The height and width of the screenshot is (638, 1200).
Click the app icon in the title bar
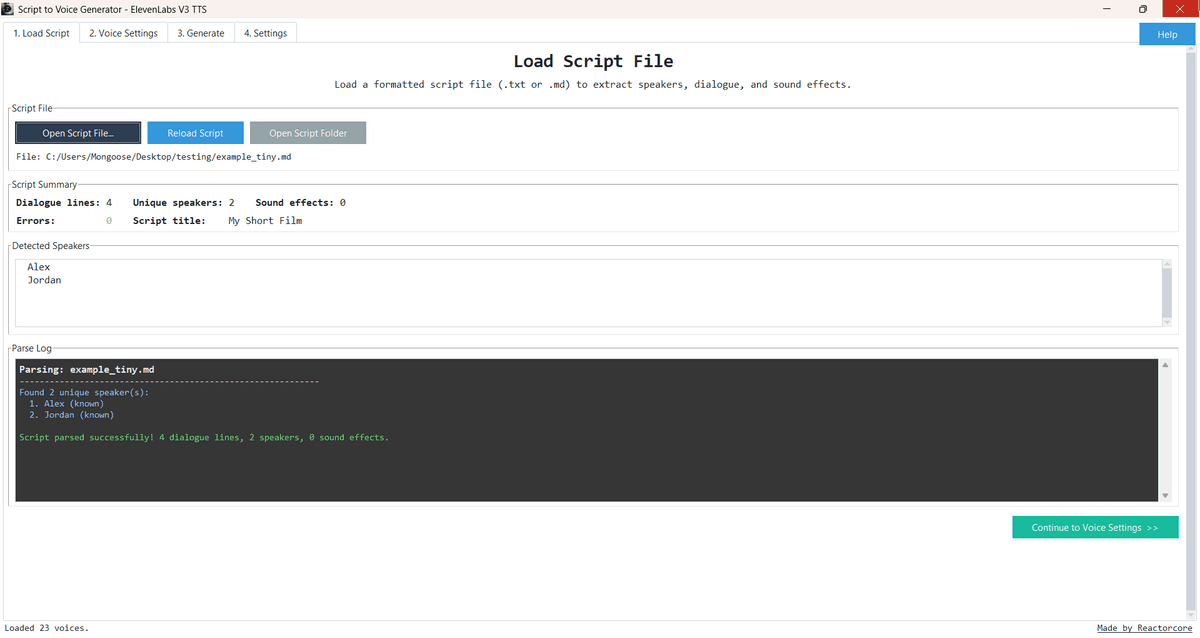coord(8,8)
